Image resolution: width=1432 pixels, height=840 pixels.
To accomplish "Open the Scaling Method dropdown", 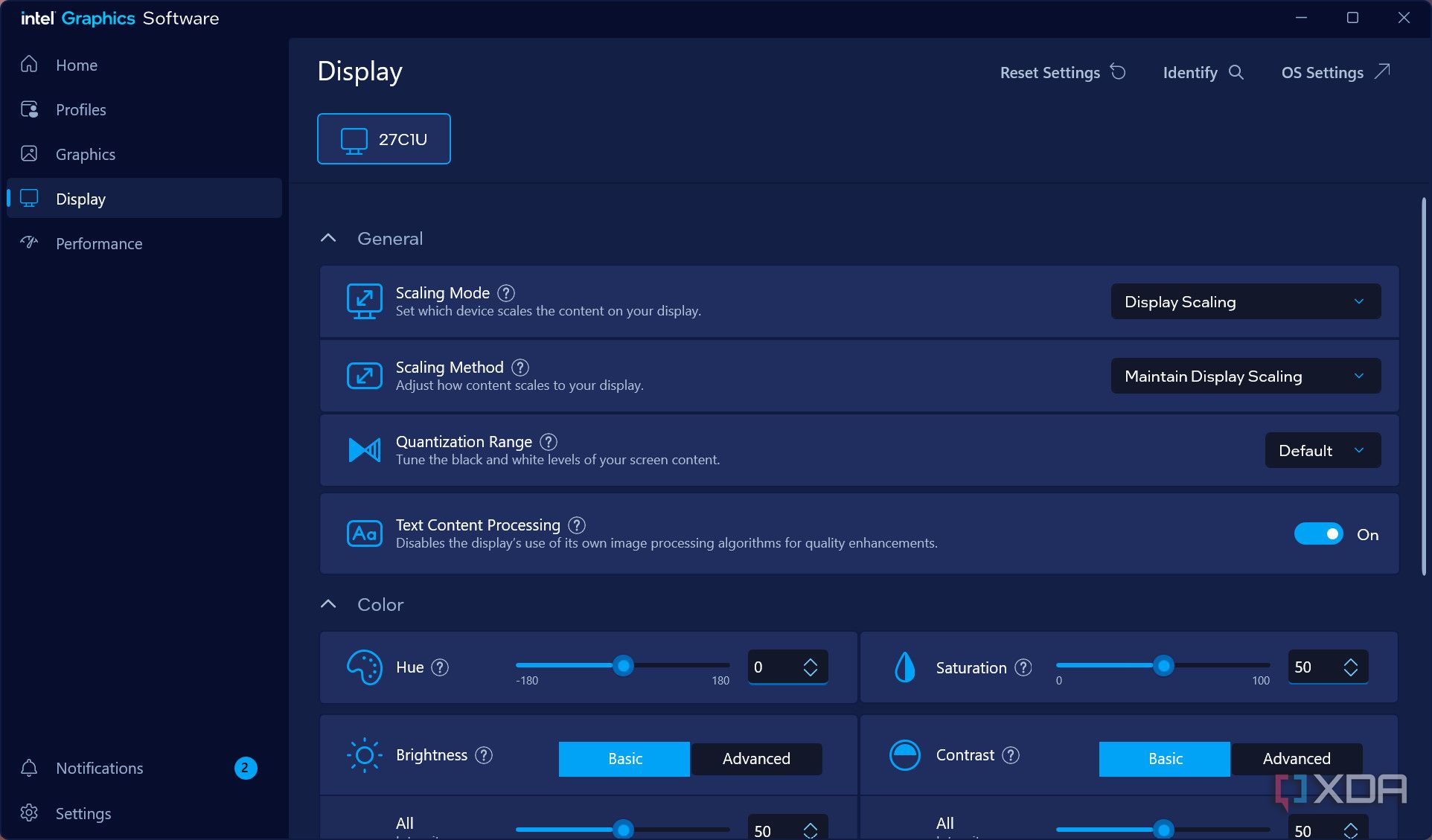I will point(1245,376).
